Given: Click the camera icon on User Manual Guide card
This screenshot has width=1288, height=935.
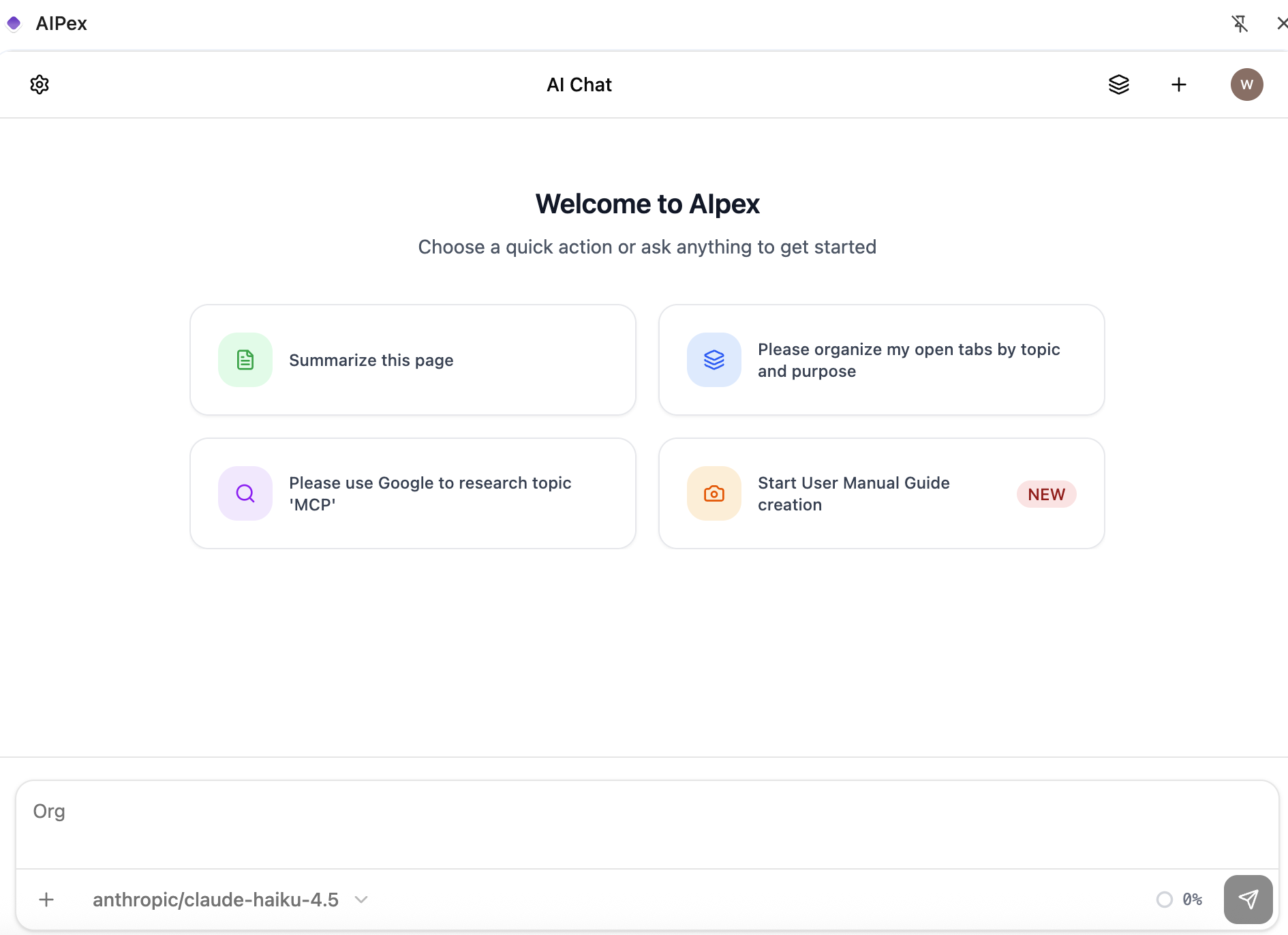Looking at the screenshot, I should [x=714, y=493].
